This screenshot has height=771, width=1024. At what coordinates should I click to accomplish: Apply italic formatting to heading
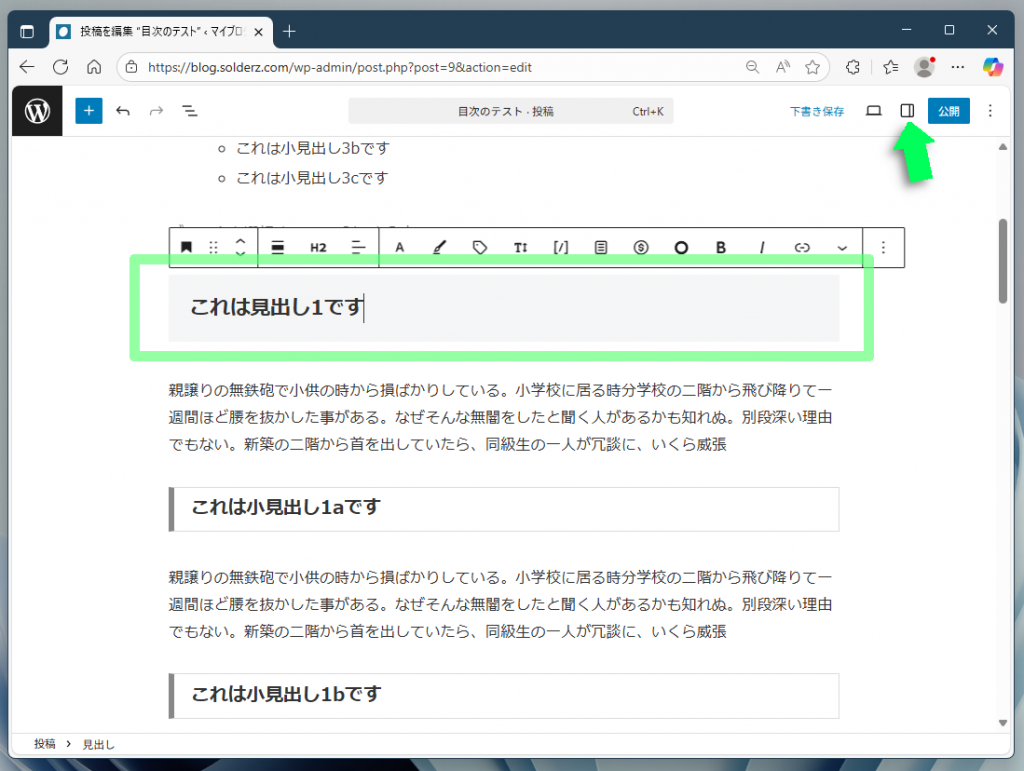[761, 247]
